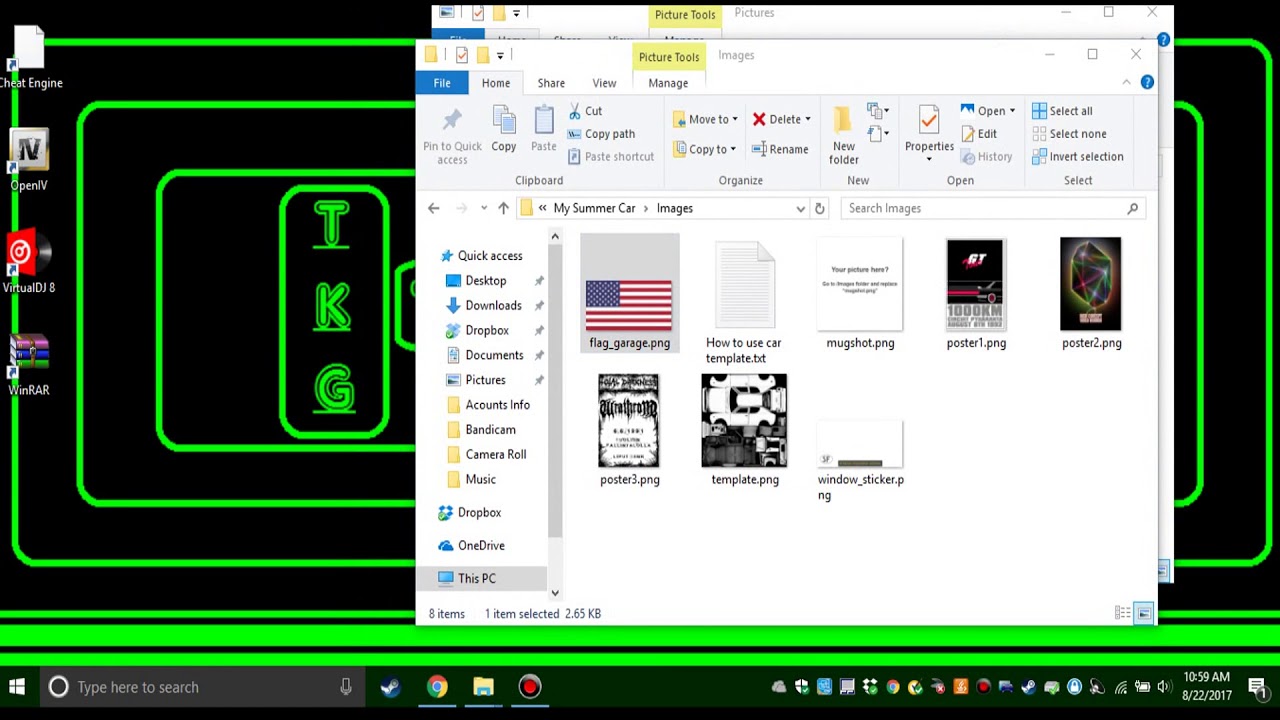1280x720 pixels.
Task: Click Copy path in Clipboard group
Action: point(601,134)
